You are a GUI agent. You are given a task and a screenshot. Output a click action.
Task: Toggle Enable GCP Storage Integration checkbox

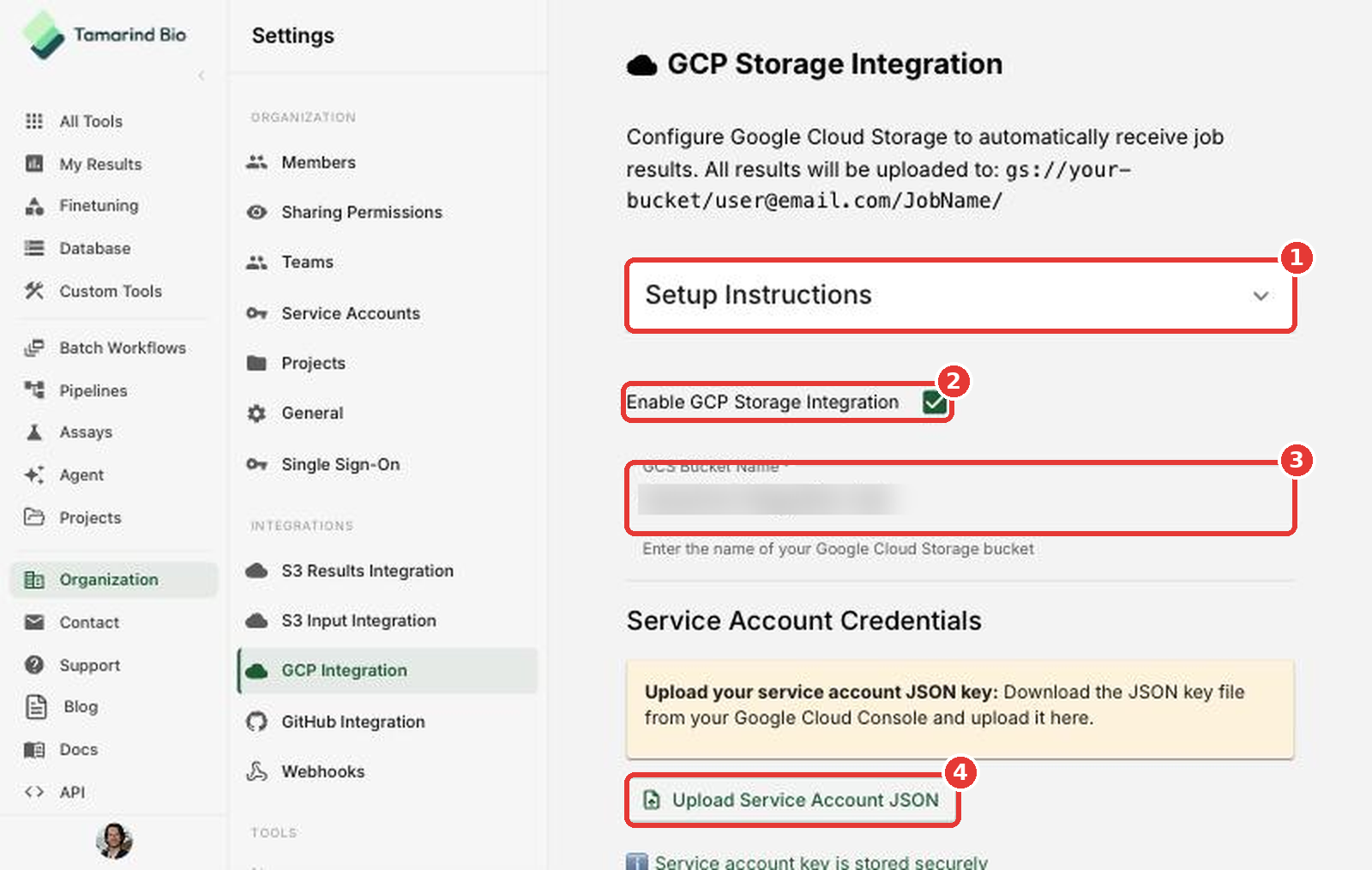934,402
